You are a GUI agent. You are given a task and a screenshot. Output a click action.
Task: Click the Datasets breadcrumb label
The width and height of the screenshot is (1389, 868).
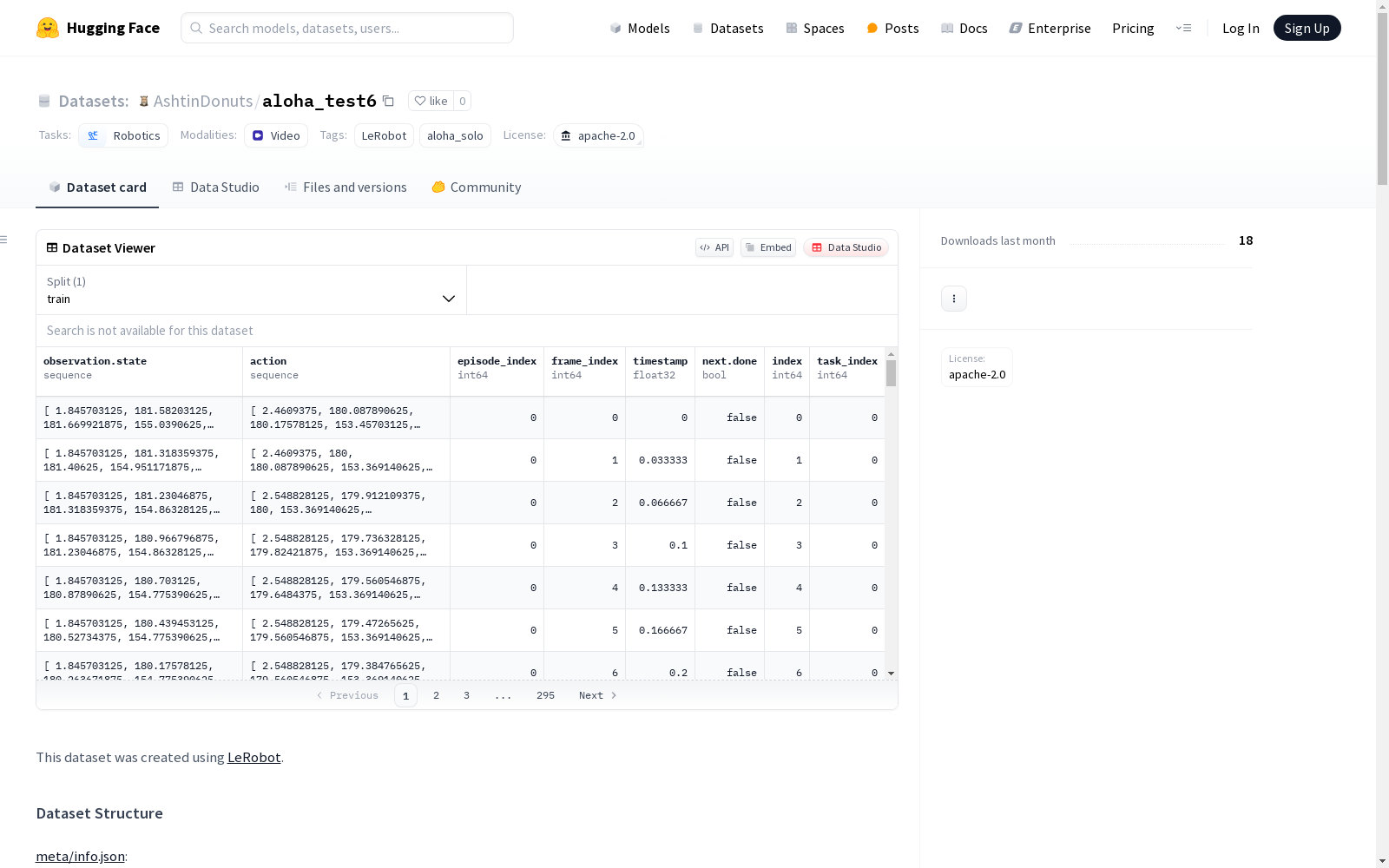click(x=93, y=101)
